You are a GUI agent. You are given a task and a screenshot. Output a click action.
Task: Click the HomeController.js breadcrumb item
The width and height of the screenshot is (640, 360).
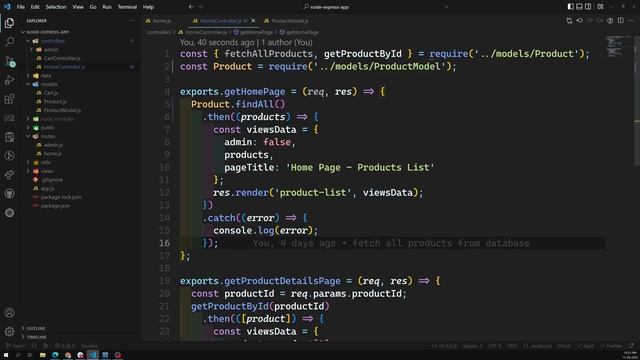coord(203,32)
